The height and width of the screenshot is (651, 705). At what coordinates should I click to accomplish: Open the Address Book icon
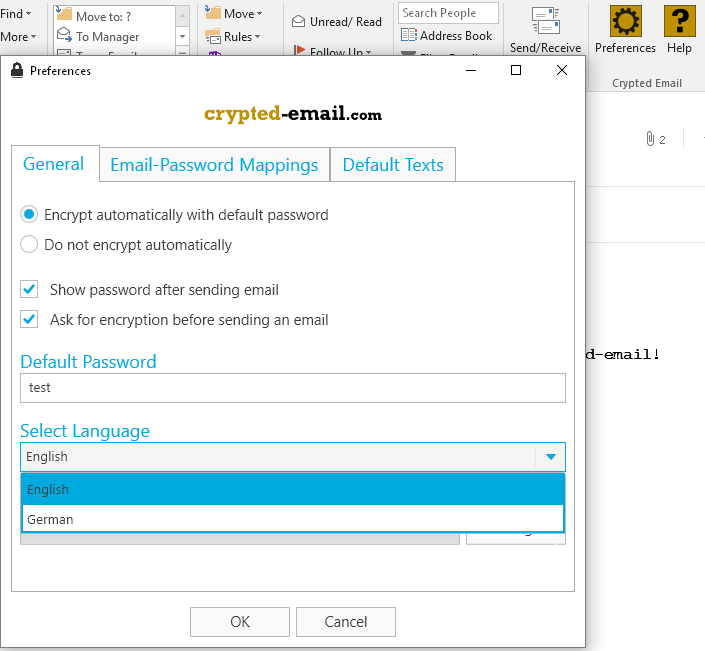tap(409, 35)
